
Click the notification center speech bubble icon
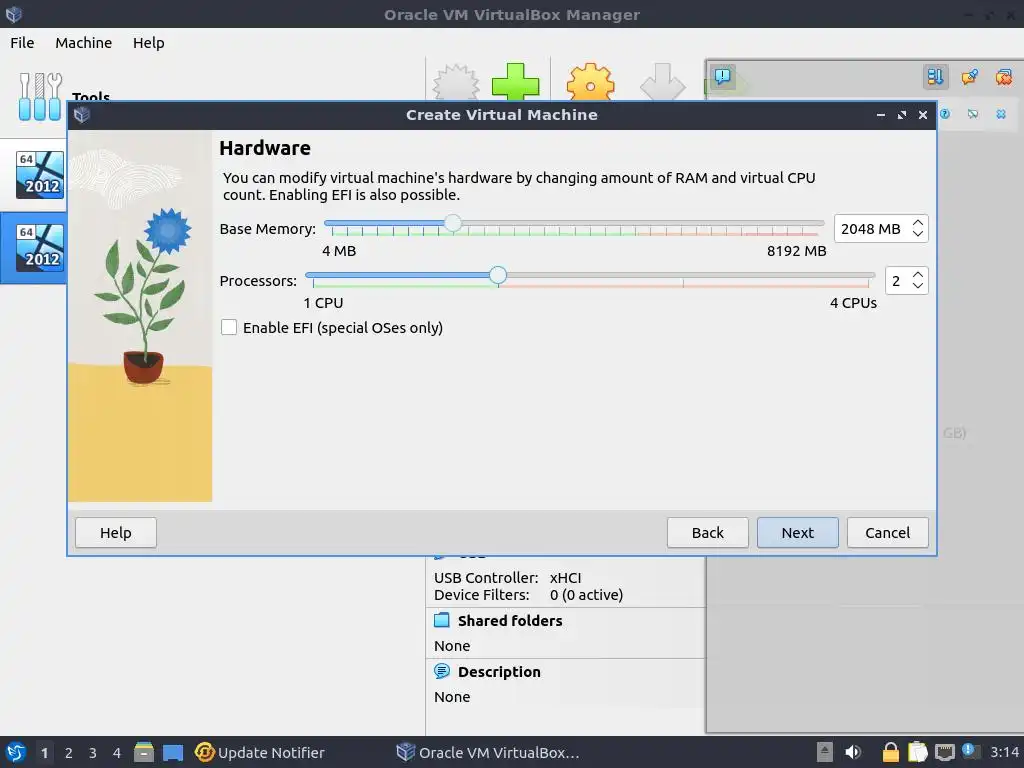click(x=723, y=76)
